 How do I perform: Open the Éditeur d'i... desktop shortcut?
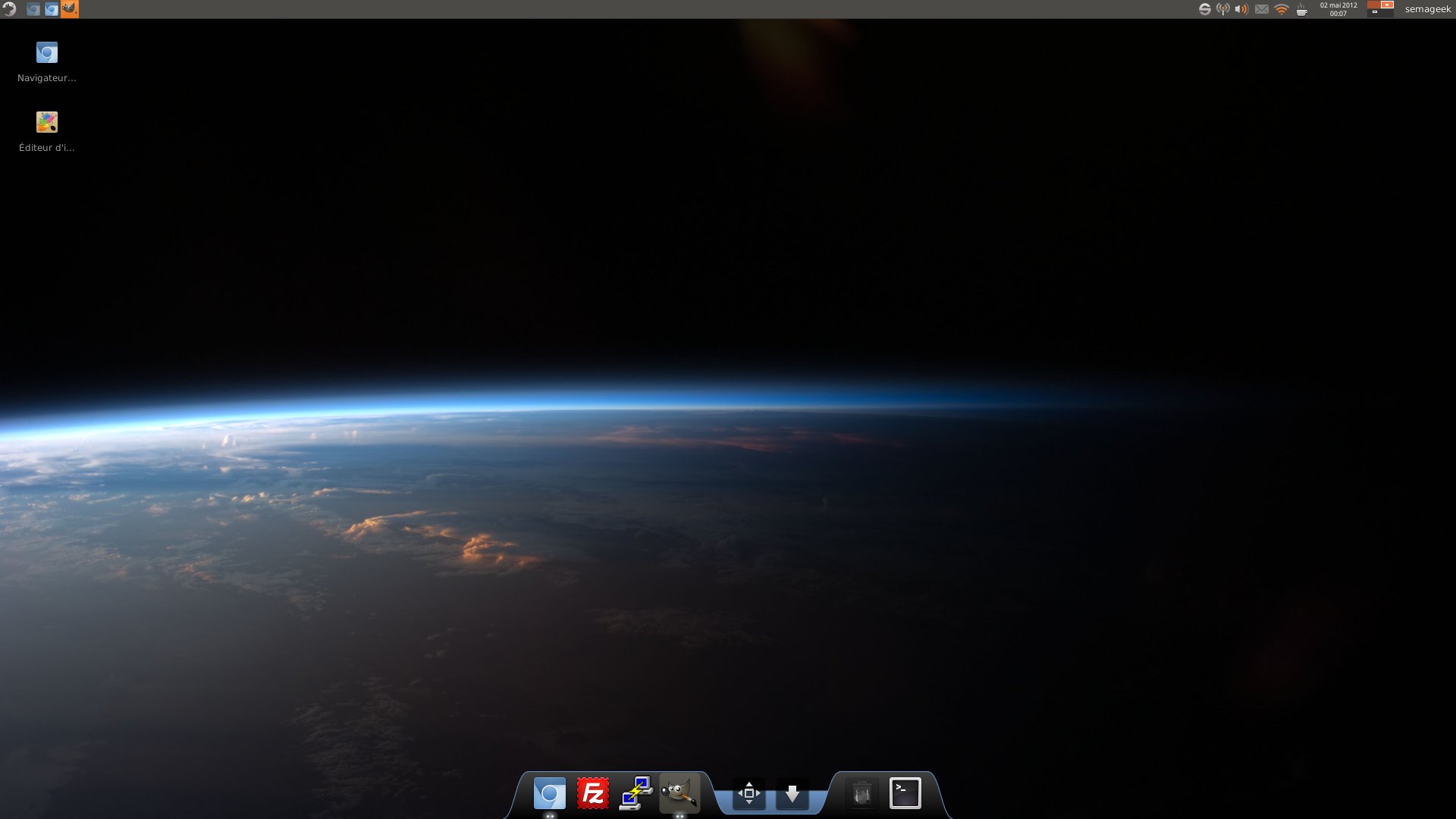(47, 122)
